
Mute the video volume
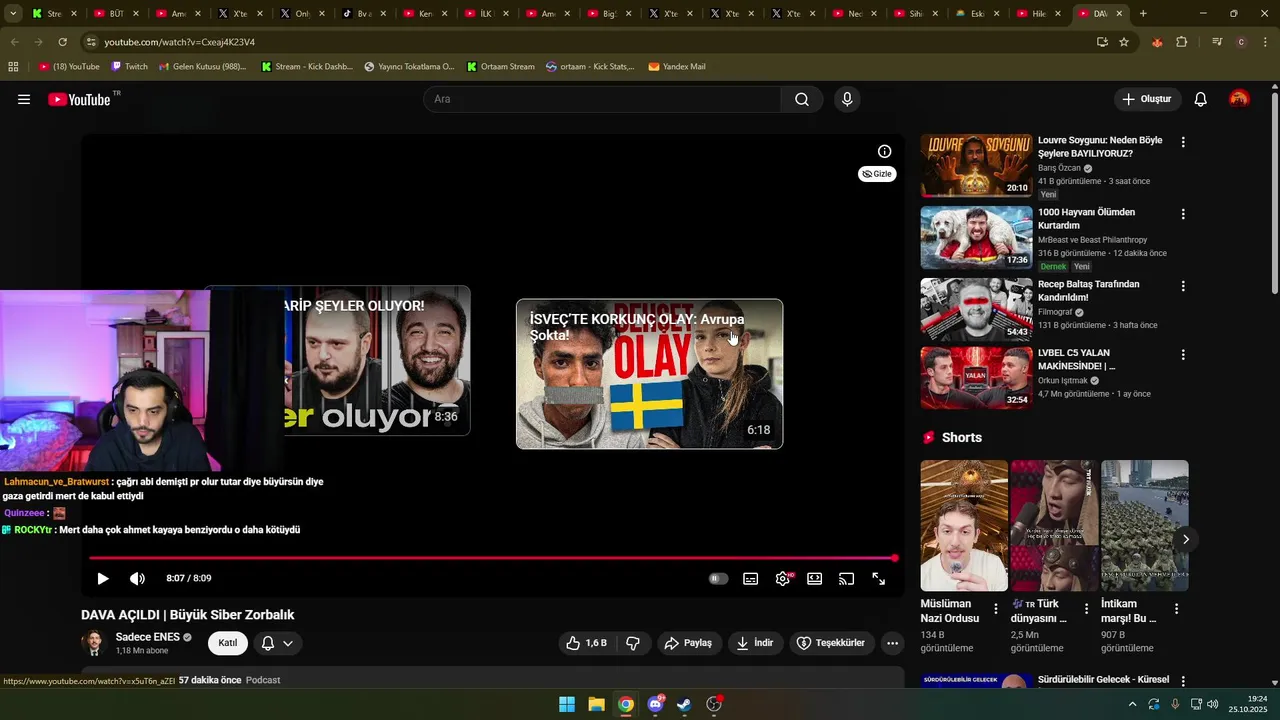[137, 578]
